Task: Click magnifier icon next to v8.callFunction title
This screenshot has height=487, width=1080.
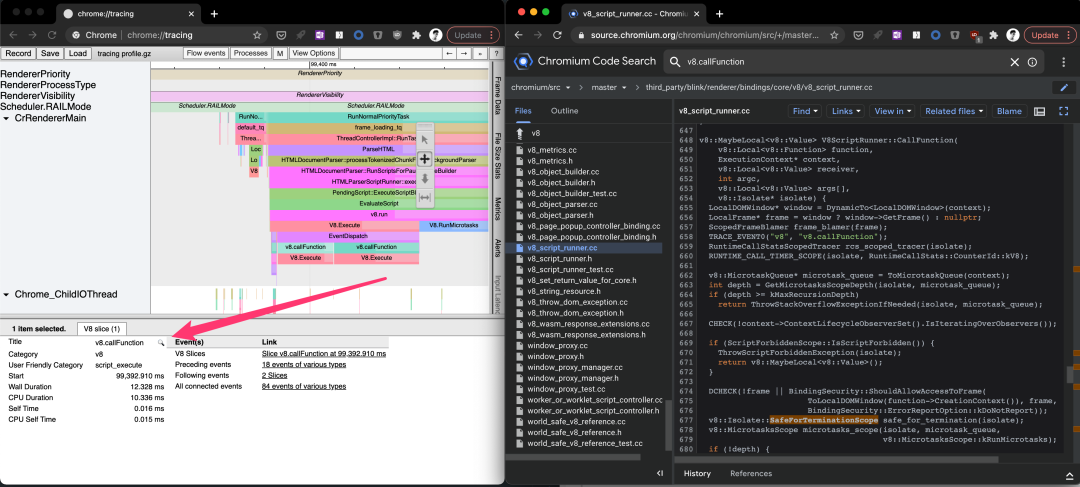Action: tap(160, 342)
